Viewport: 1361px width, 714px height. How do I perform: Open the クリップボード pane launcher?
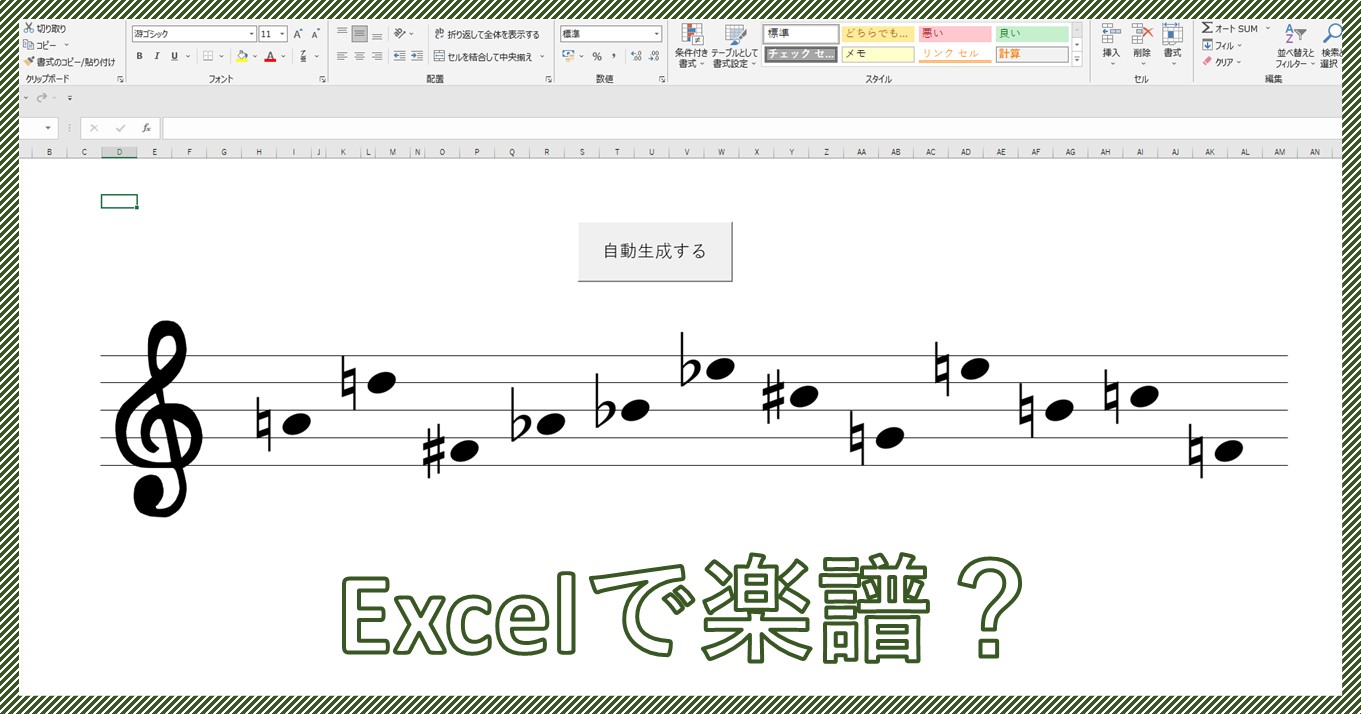click(120, 79)
